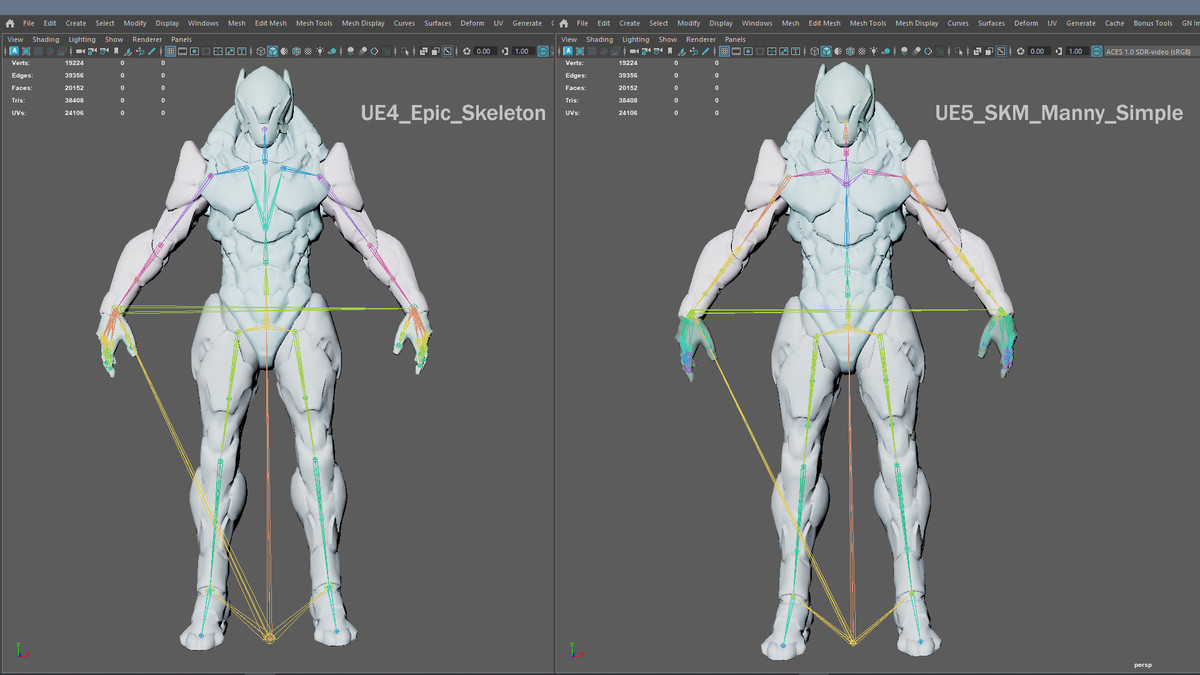Click the persp camera label in UE5 viewport
Viewport: 1200px width, 675px height.
[1143, 664]
